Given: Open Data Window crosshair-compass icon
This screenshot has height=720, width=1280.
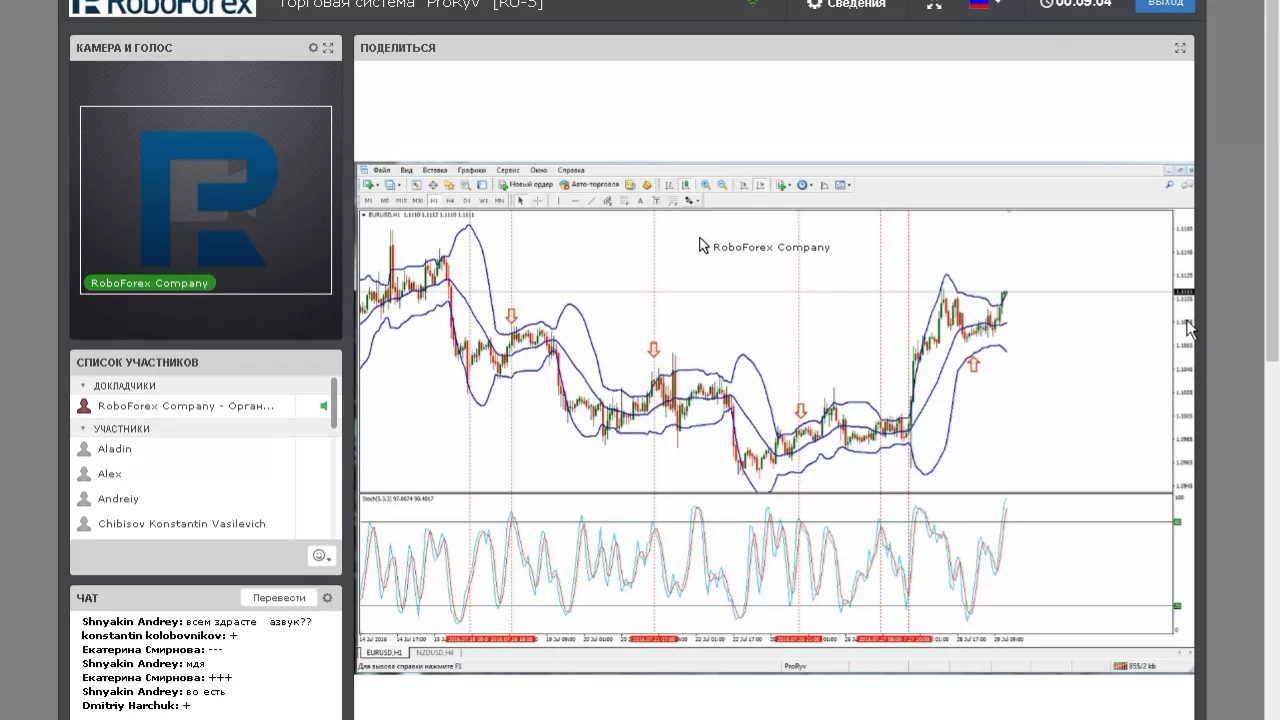Looking at the screenshot, I should click(x=433, y=185).
